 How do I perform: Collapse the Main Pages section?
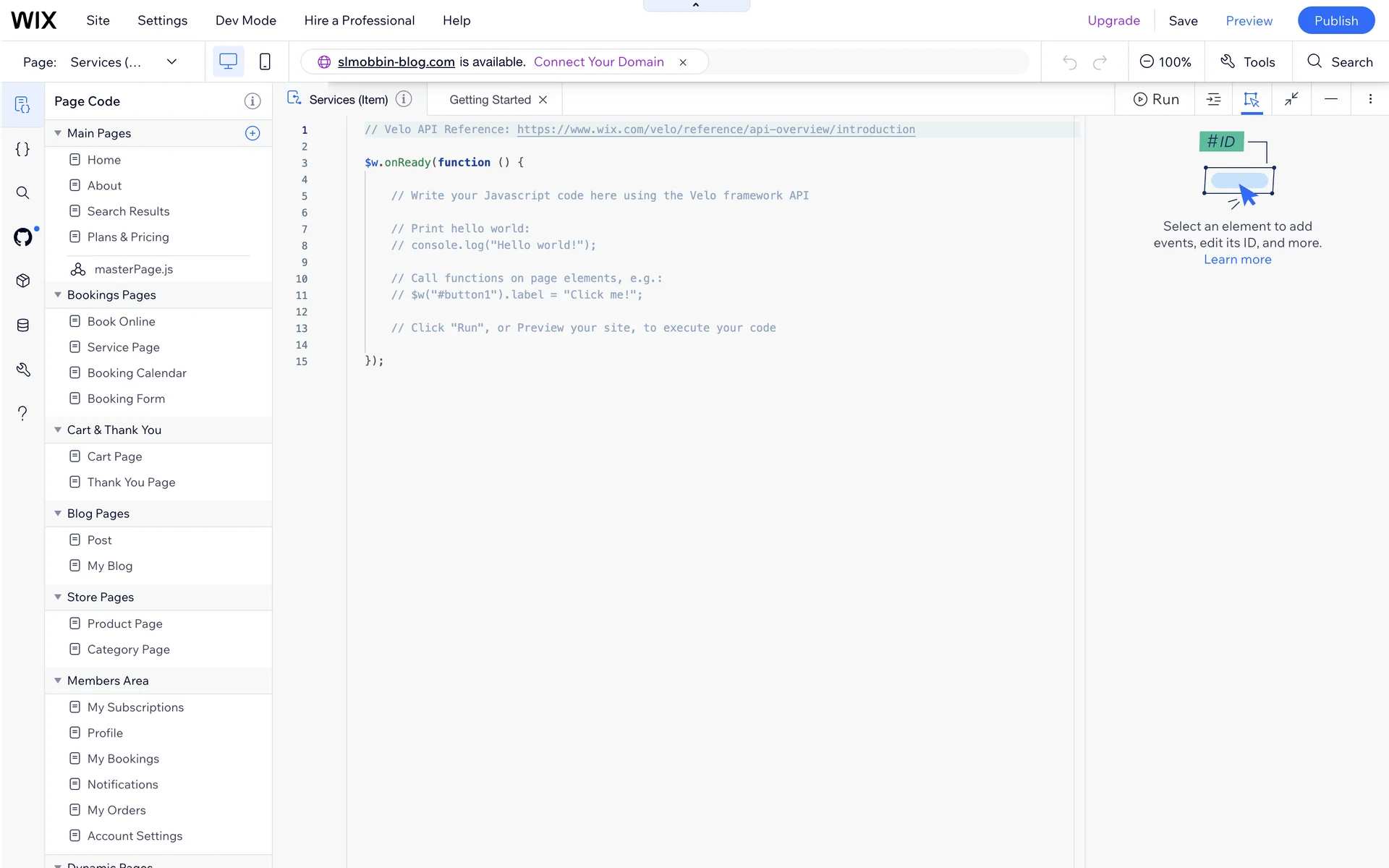point(58,133)
